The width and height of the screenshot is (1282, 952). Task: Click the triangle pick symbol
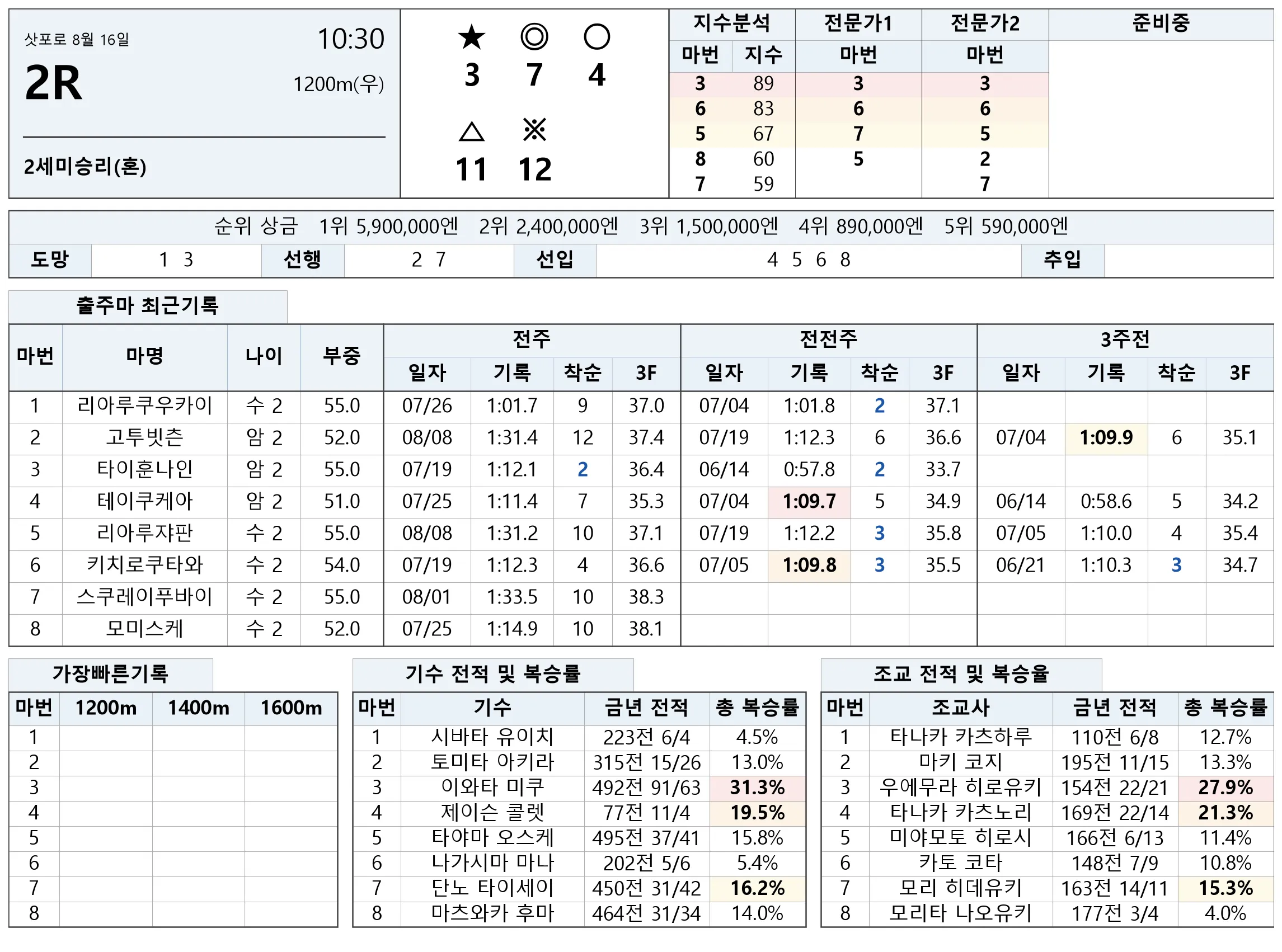pos(472,131)
